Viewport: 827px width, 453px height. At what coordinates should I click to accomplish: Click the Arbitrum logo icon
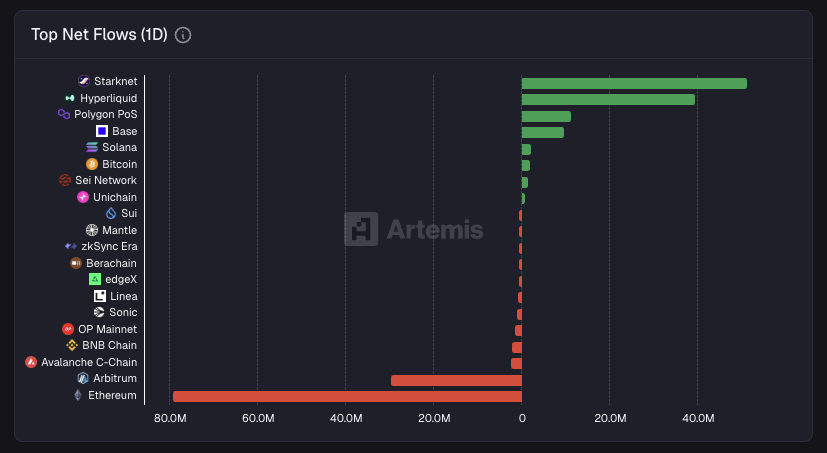point(83,378)
